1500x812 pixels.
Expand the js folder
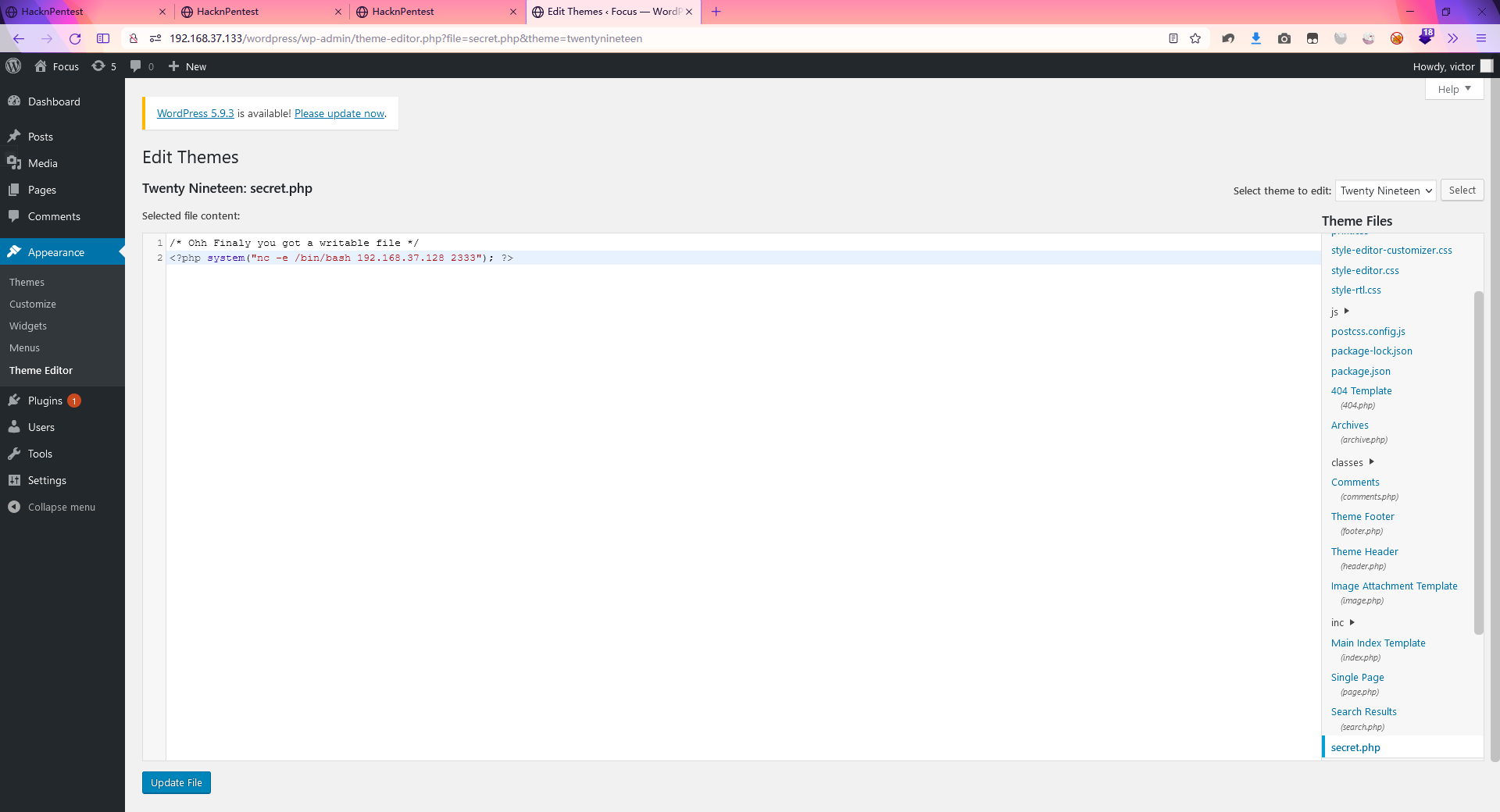click(x=1340, y=312)
